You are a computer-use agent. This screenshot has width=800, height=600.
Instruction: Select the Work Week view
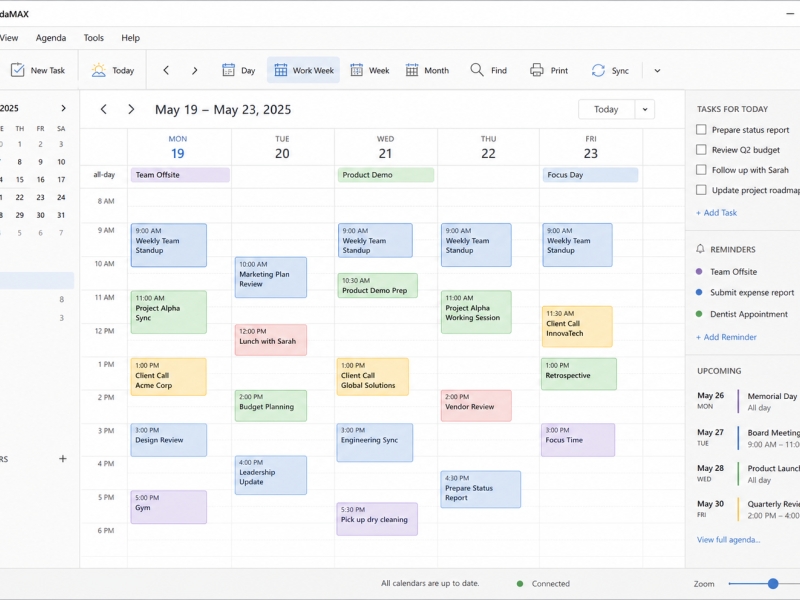click(304, 70)
